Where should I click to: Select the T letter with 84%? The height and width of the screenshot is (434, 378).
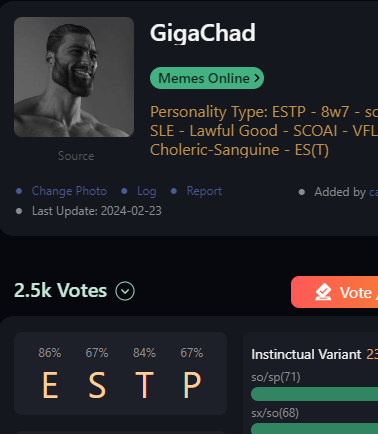(x=144, y=385)
